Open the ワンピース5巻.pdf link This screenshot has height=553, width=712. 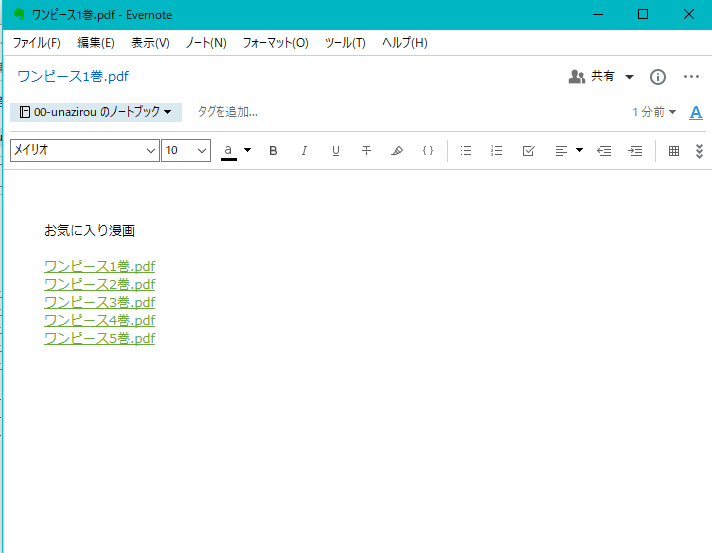[99, 338]
